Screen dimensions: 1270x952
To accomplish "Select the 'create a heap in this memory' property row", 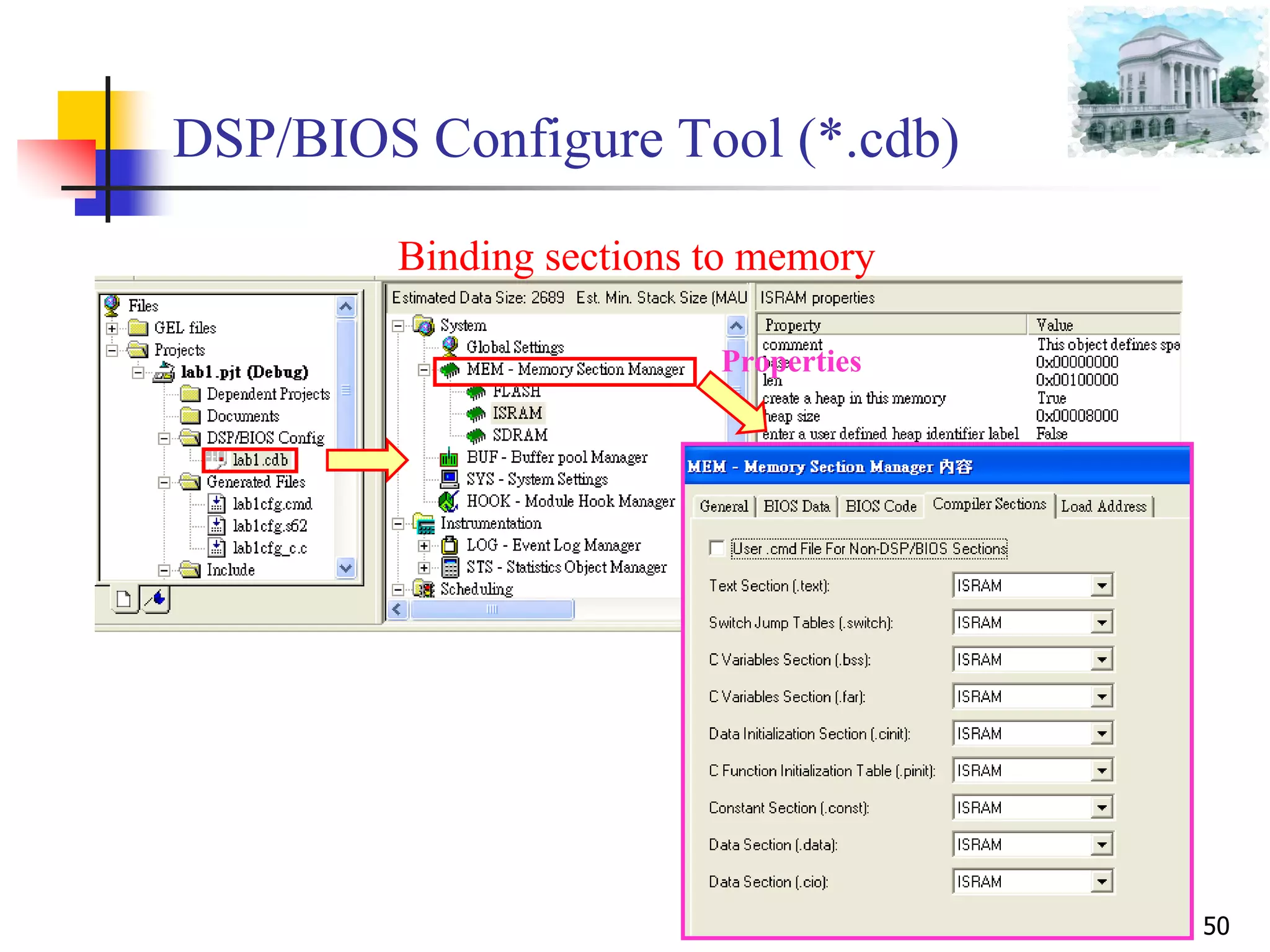I will [969, 398].
